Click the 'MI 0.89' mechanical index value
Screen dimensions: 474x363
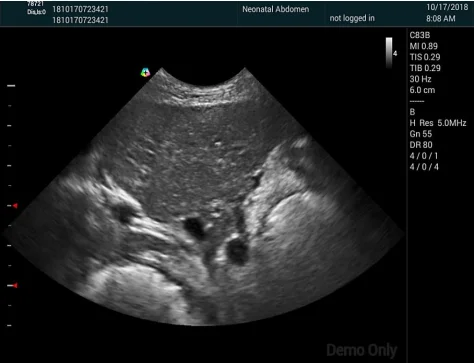[423, 46]
